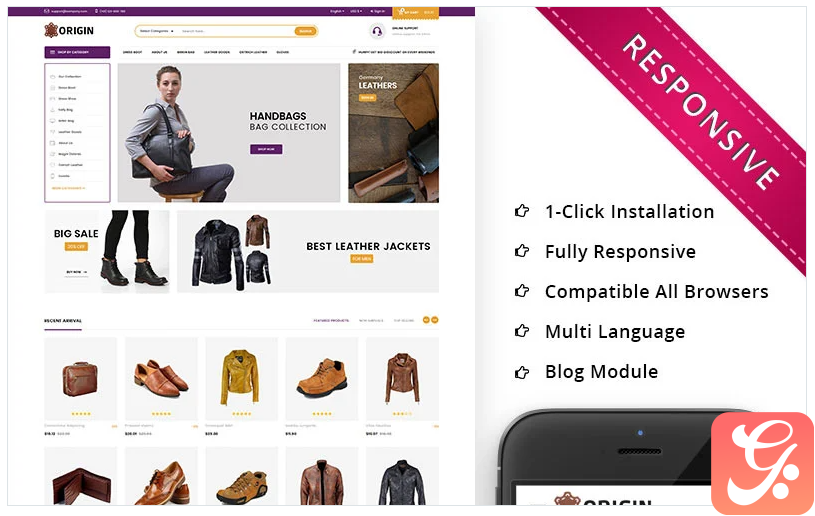This screenshot has width=815, height=516.
Task: Click Shop Now on Handbags banner
Action: pos(266,149)
